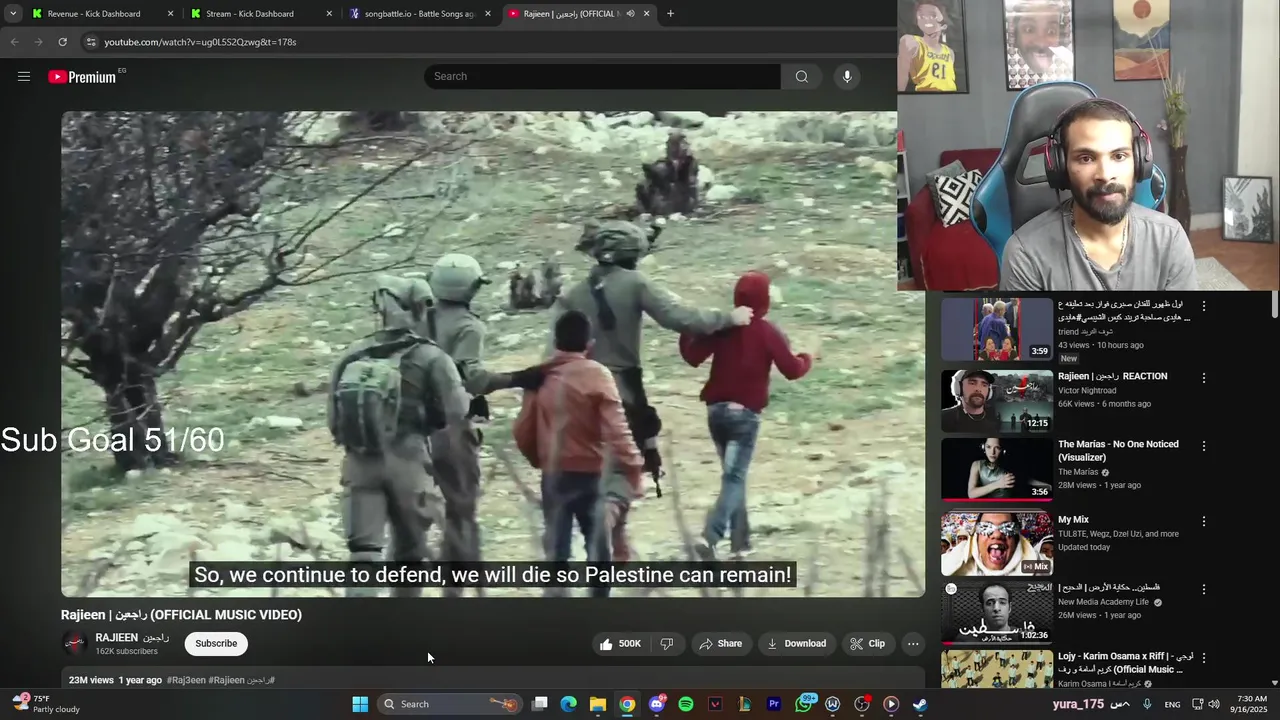This screenshot has height=720, width=1280.
Task: Open volume control speaker icon in tray
Action: pos(1214,704)
